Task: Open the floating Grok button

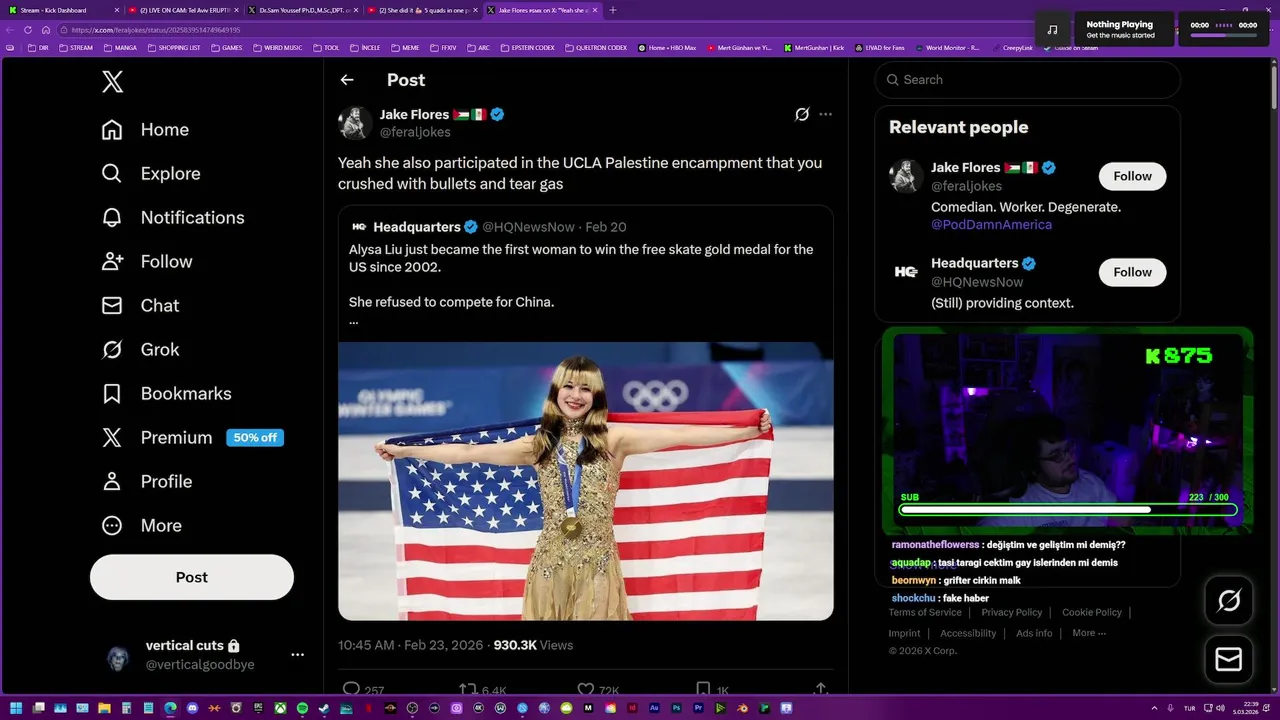Action: (1228, 601)
